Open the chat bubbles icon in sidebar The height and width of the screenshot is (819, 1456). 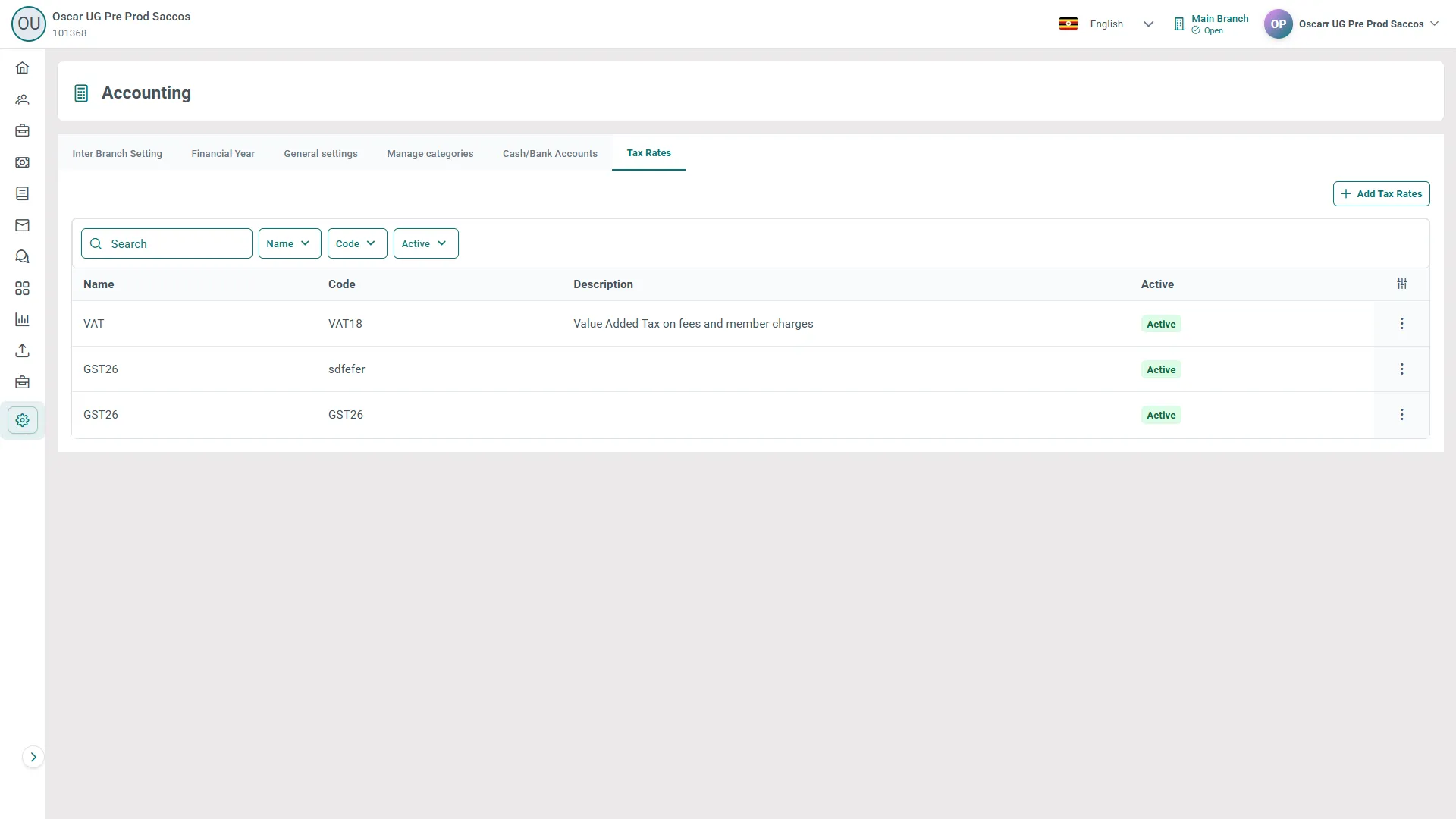(x=22, y=256)
